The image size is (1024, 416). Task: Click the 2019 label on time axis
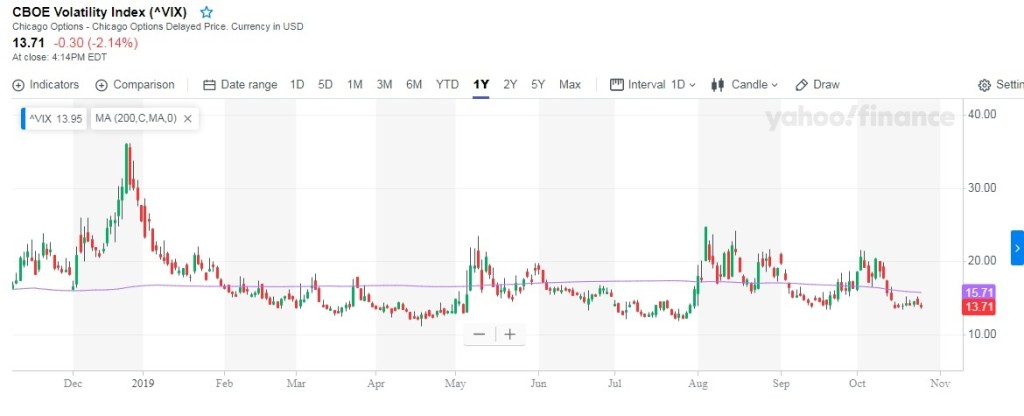[142, 383]
